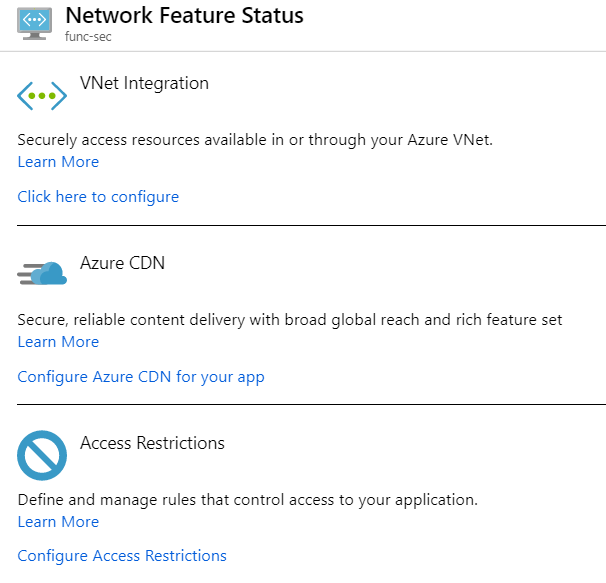
Task: Click the Network Feature Status title
Action: 184,16
